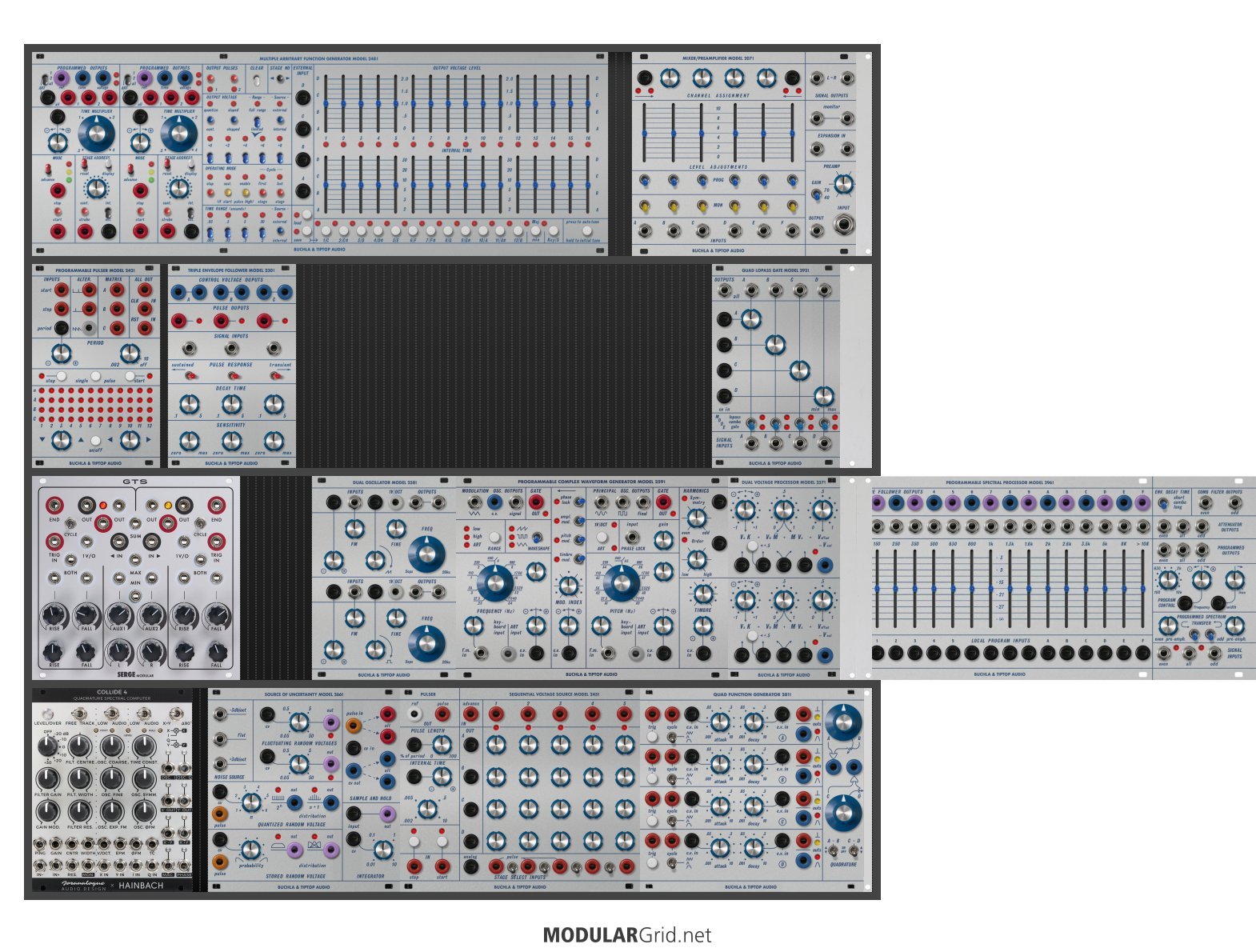
Task: Click first Decay Time knob on 230t
Action: [189, 404]
